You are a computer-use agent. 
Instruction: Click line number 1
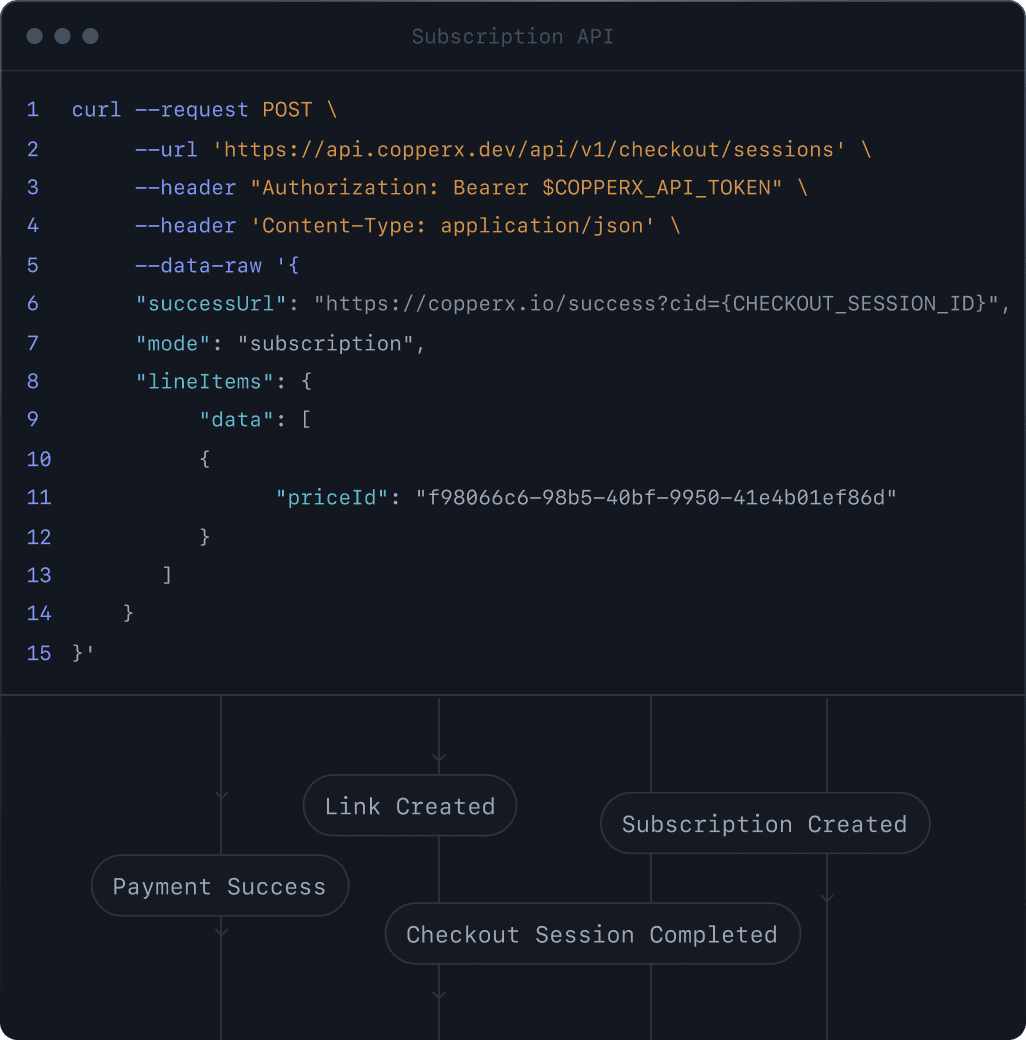click(x=32, y=109)
